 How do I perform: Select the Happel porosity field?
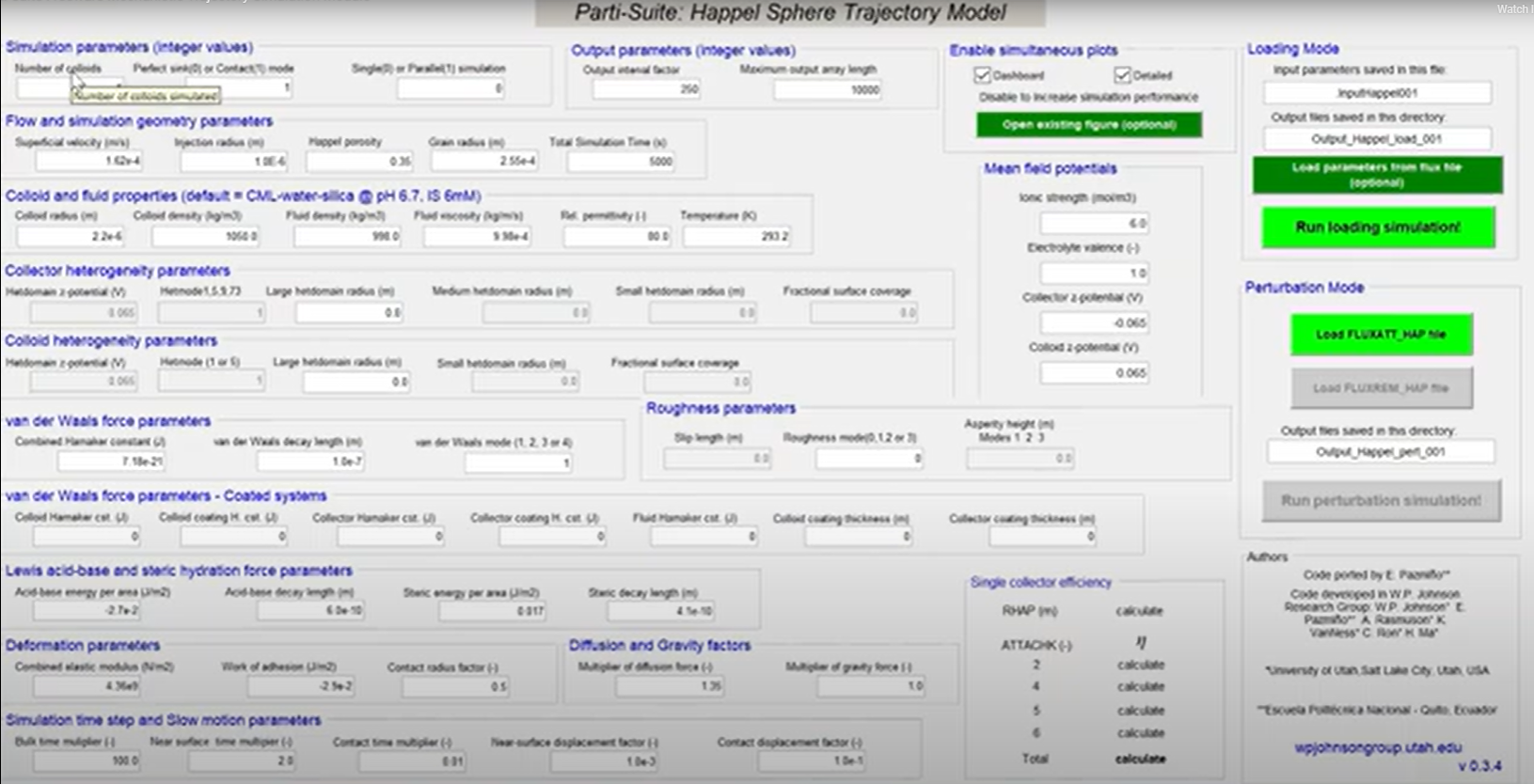[360, 162]
